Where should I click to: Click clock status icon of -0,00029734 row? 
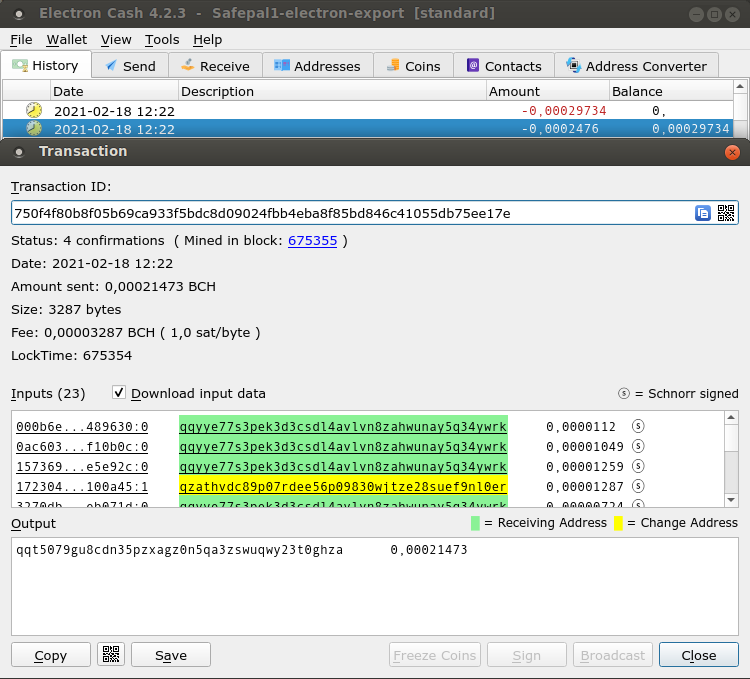coord(34,110)
